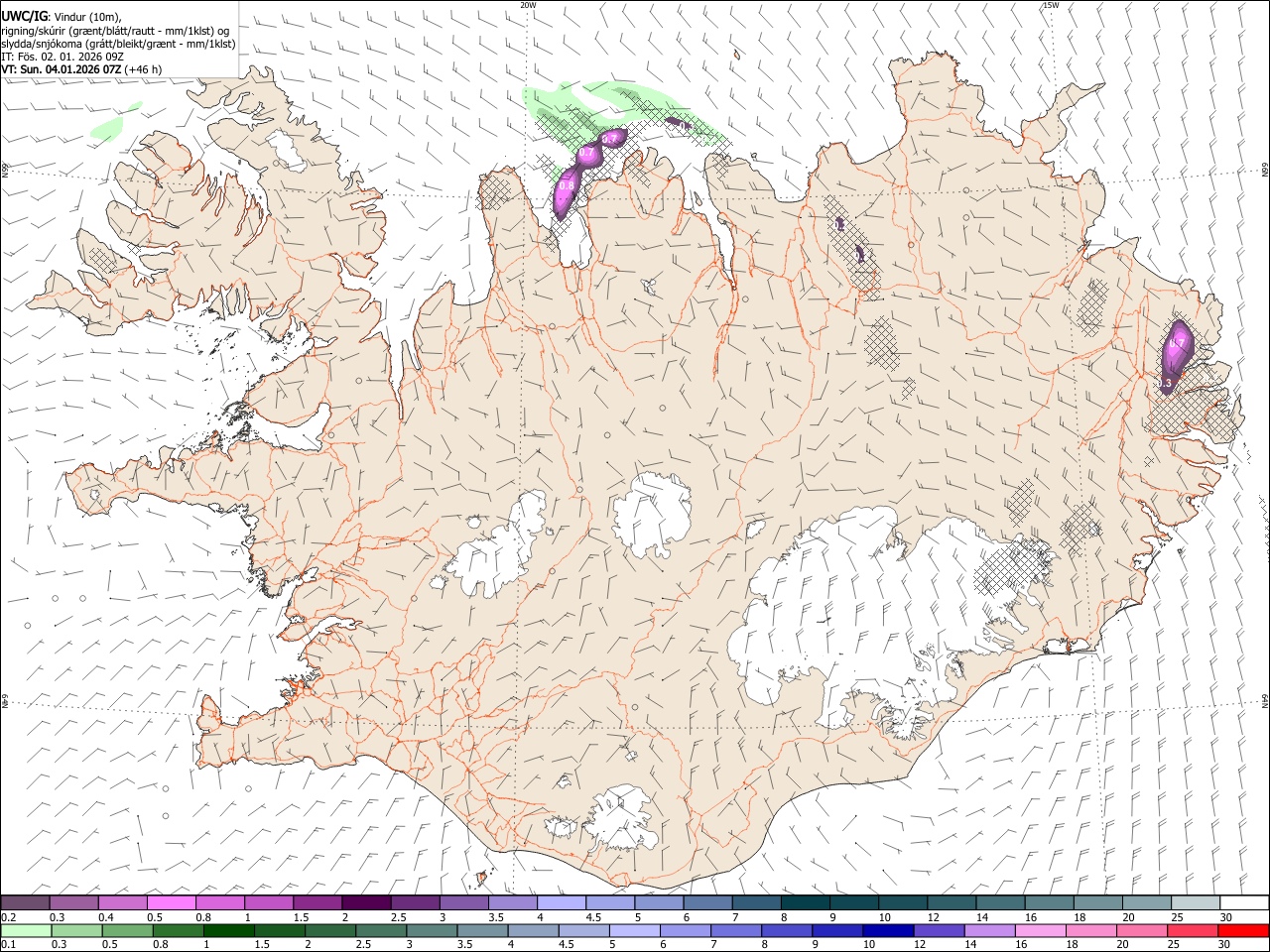This screenshot has height=952, width=1270.
Task: Click the red-pink swatch at 25, lower scale
Action: coord(1193,930)
